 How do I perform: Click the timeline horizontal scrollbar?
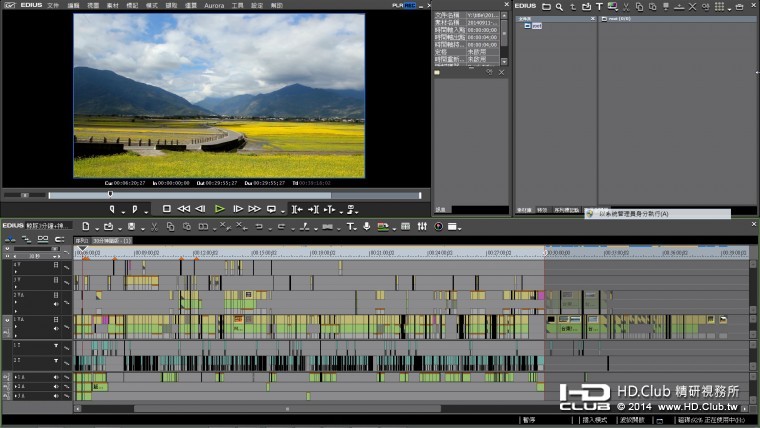point(300,408)
